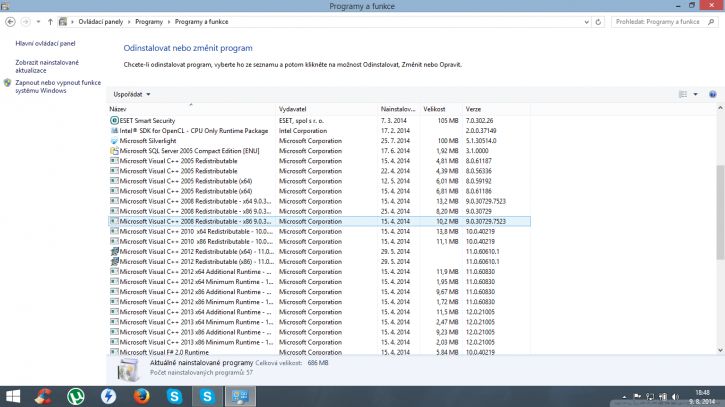The height and width of the screenshot is (407, 725).
Task: Click the Forward navigation arrow
Action: point(26,22)
